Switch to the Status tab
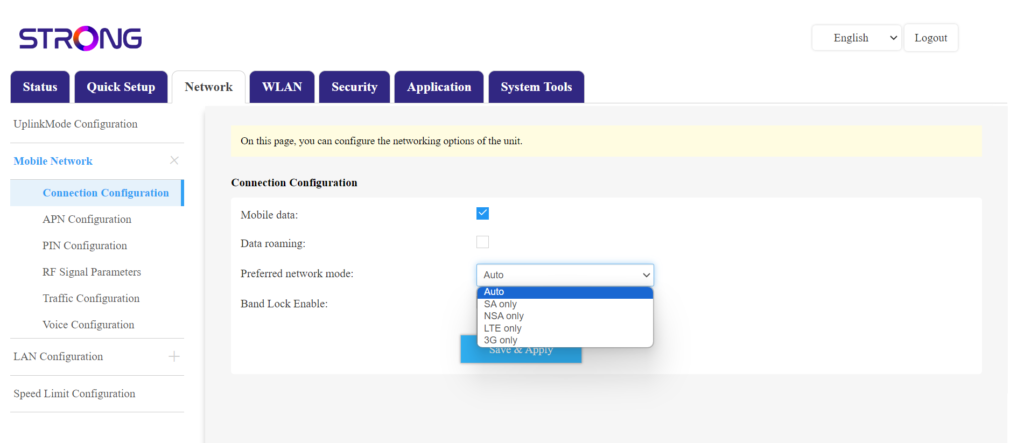 pos(40,87)
